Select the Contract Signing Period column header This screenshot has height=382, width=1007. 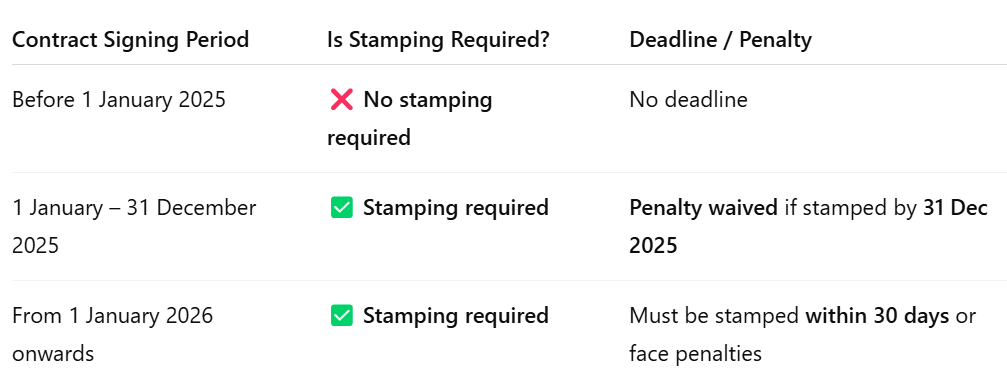130,40
